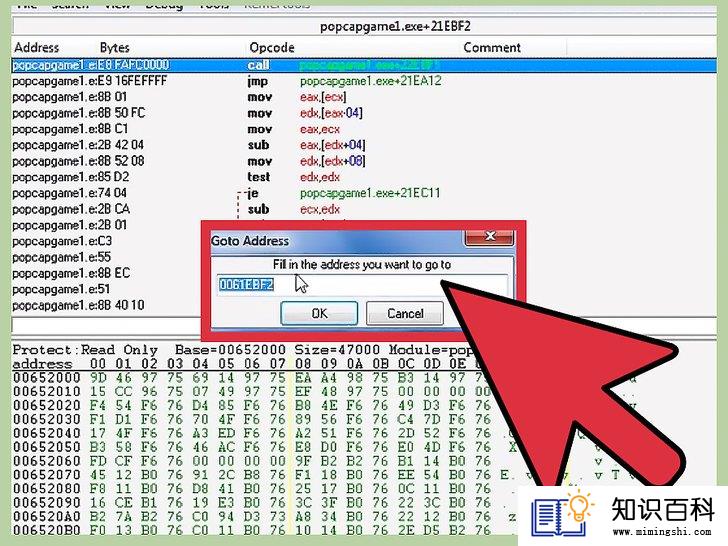Screen dimensions: 728x546
Task: Click hex dump address 006520B0
Action: click(46, 530)
